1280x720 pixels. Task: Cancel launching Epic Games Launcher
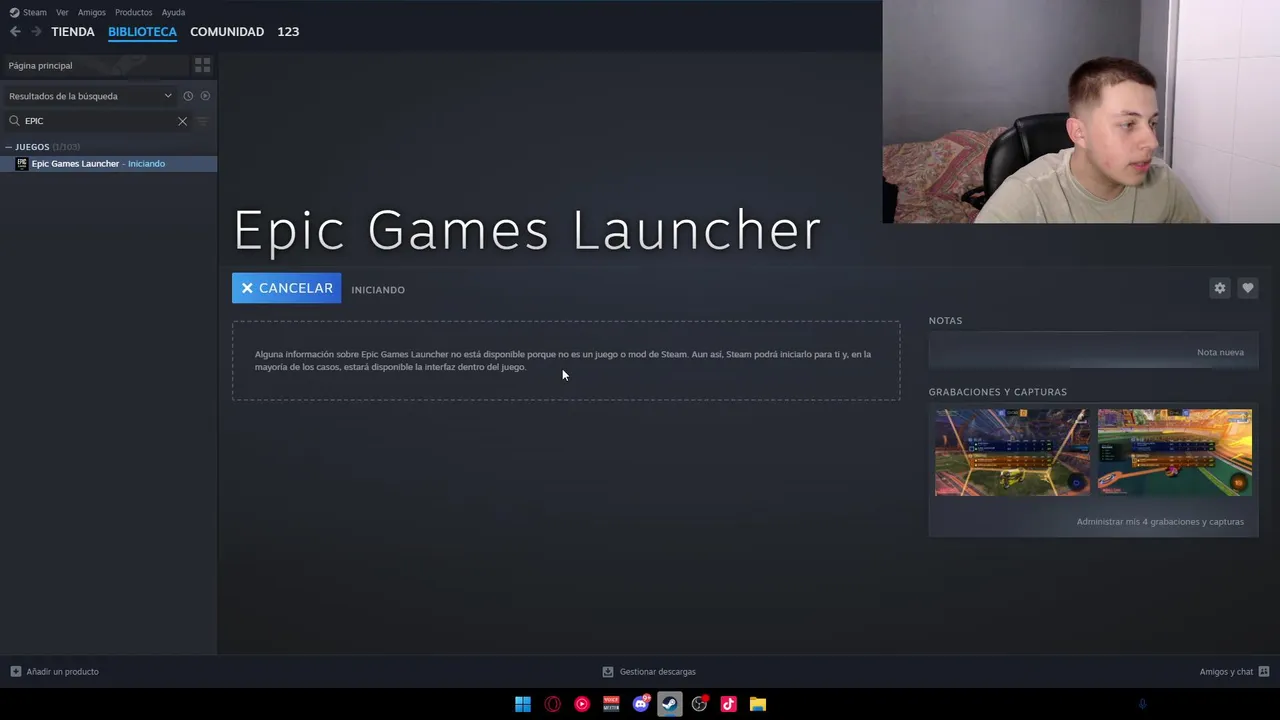(286, 288)
